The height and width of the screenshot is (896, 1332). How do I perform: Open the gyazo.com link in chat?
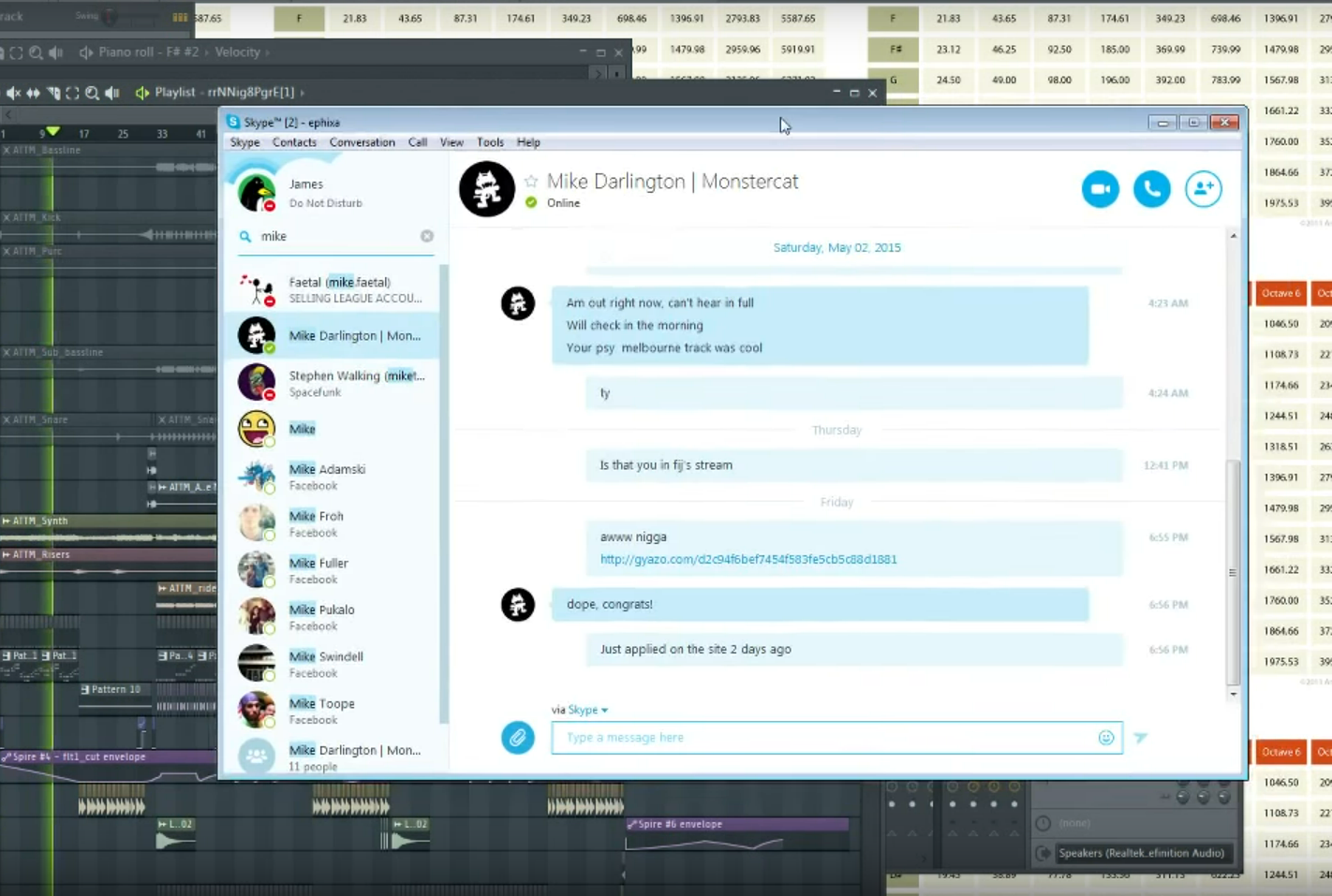748,559
